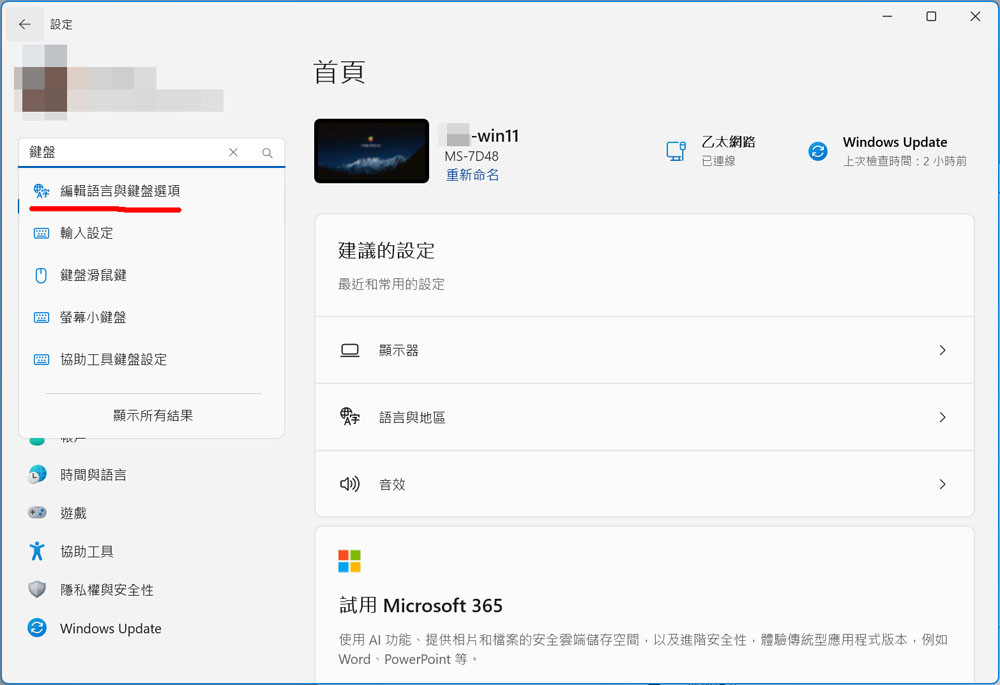Click 顯示所有結果 to show all results
1000x685 pixels.
point(152,416)
